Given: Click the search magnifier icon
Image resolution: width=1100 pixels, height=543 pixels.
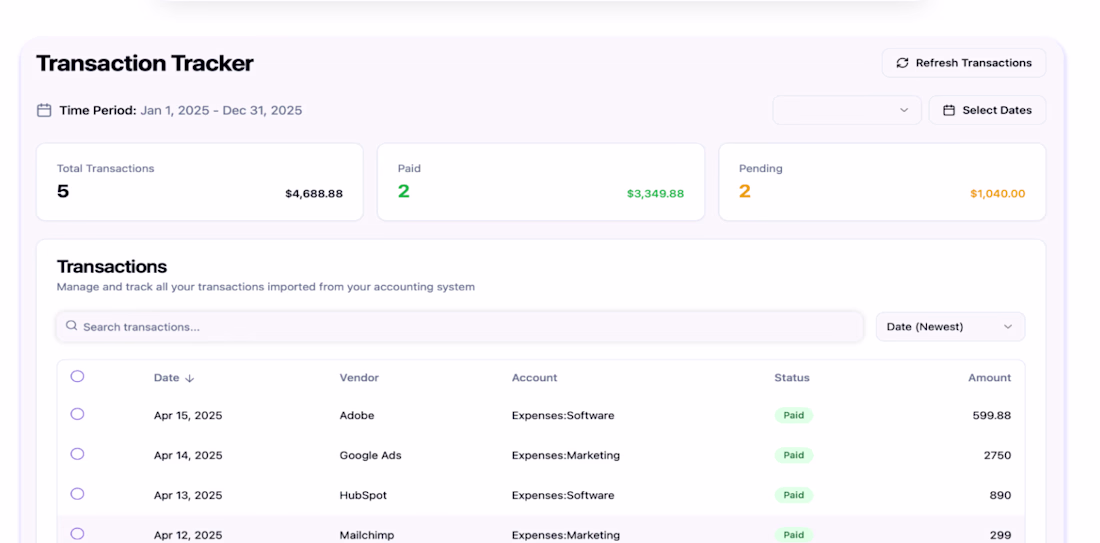Looking at the screenshot, I should click(71, 326).
